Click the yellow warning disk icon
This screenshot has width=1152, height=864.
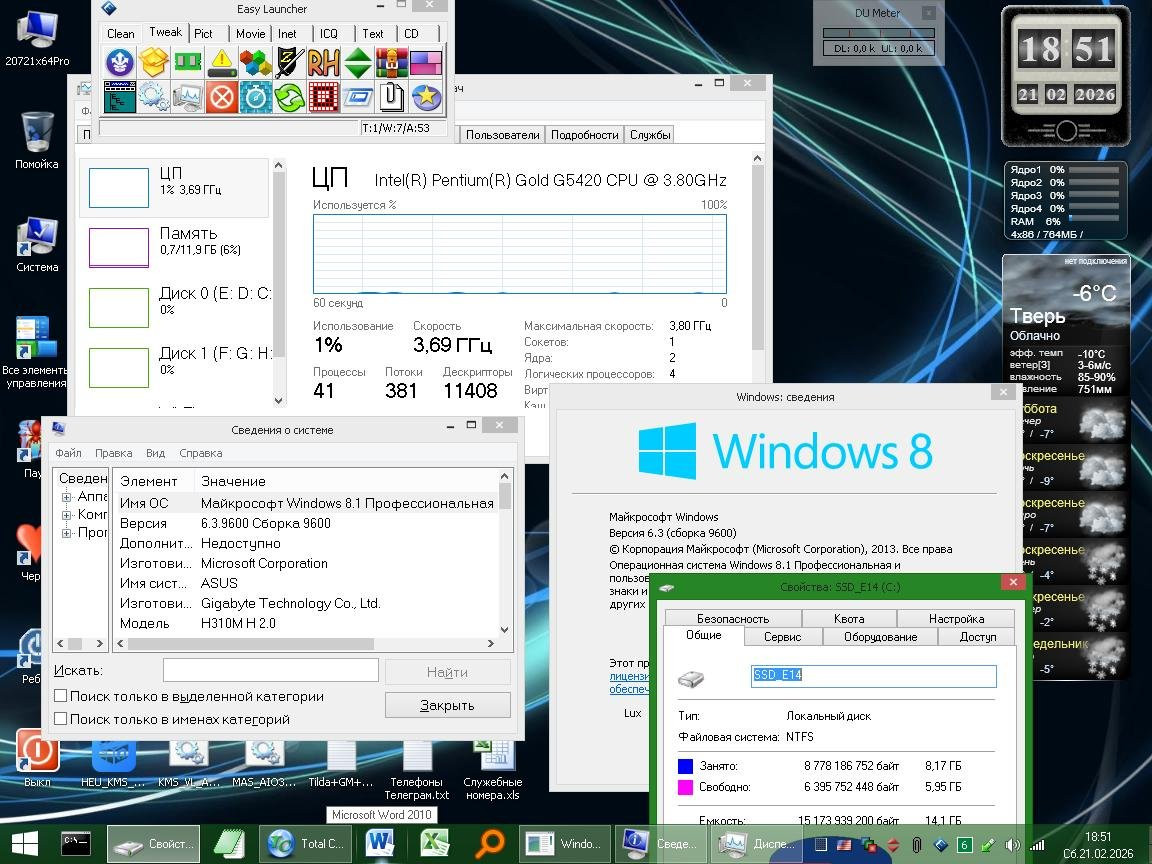coord(222,63)
